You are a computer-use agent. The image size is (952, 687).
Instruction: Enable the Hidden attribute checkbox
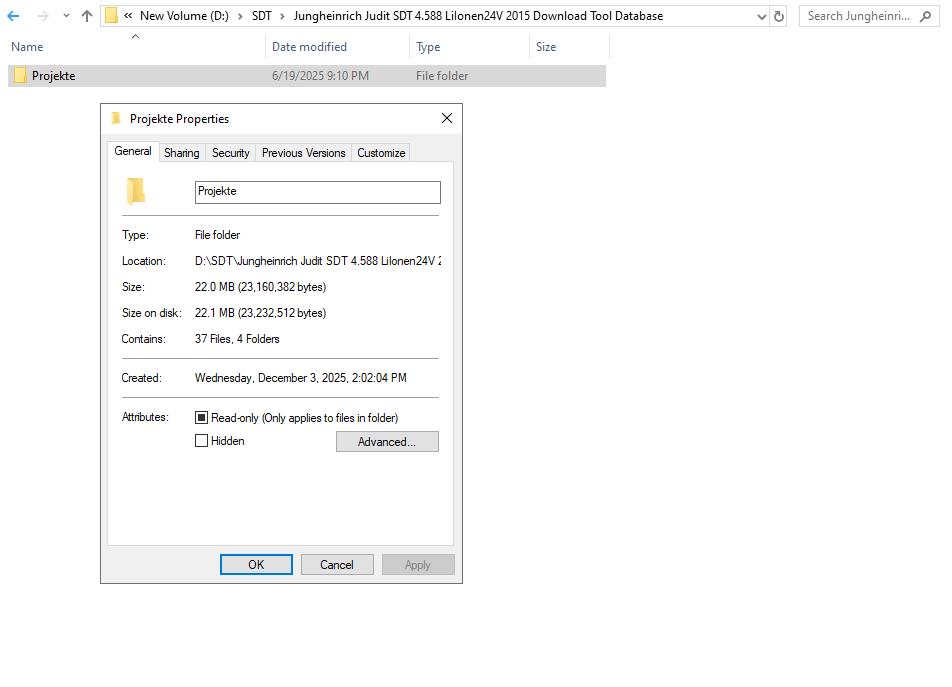[x=200, y=440]
